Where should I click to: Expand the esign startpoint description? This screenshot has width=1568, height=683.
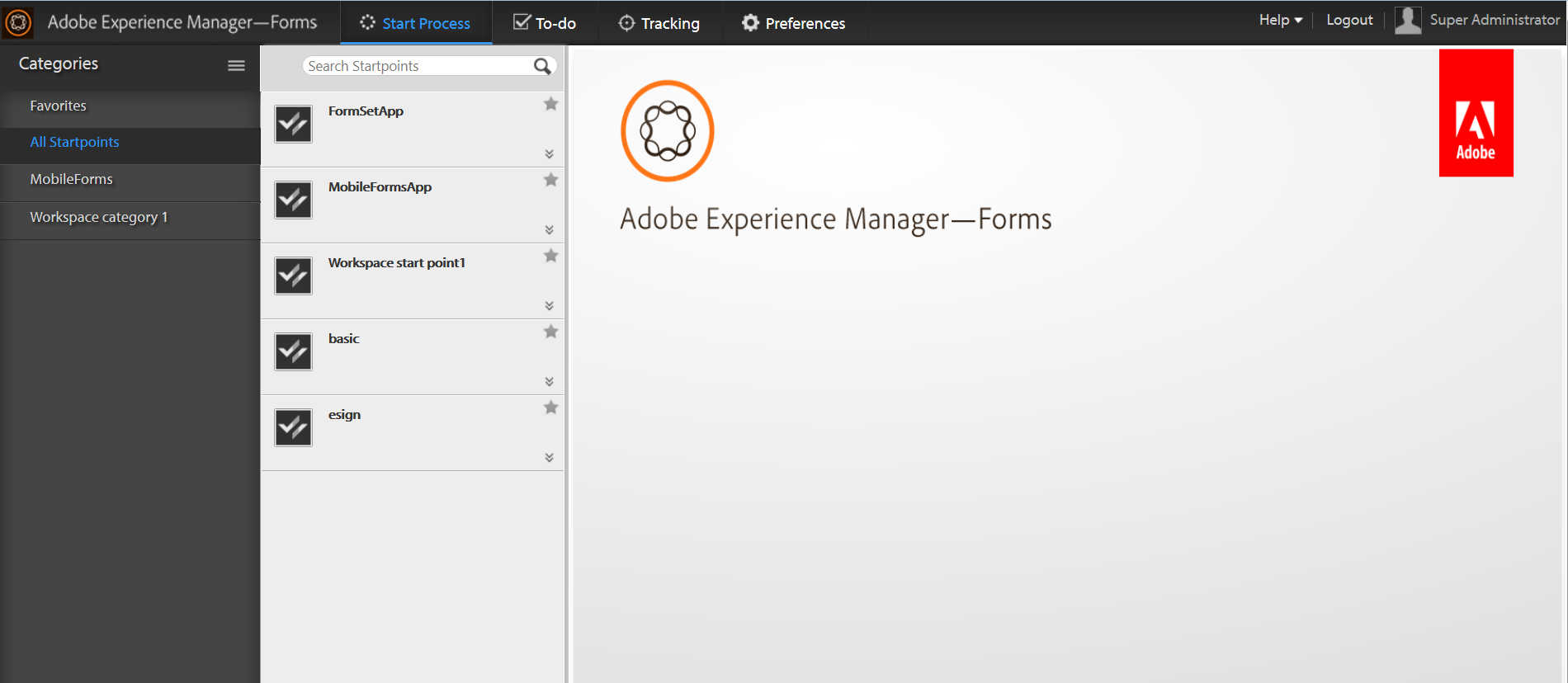[550, 458]
